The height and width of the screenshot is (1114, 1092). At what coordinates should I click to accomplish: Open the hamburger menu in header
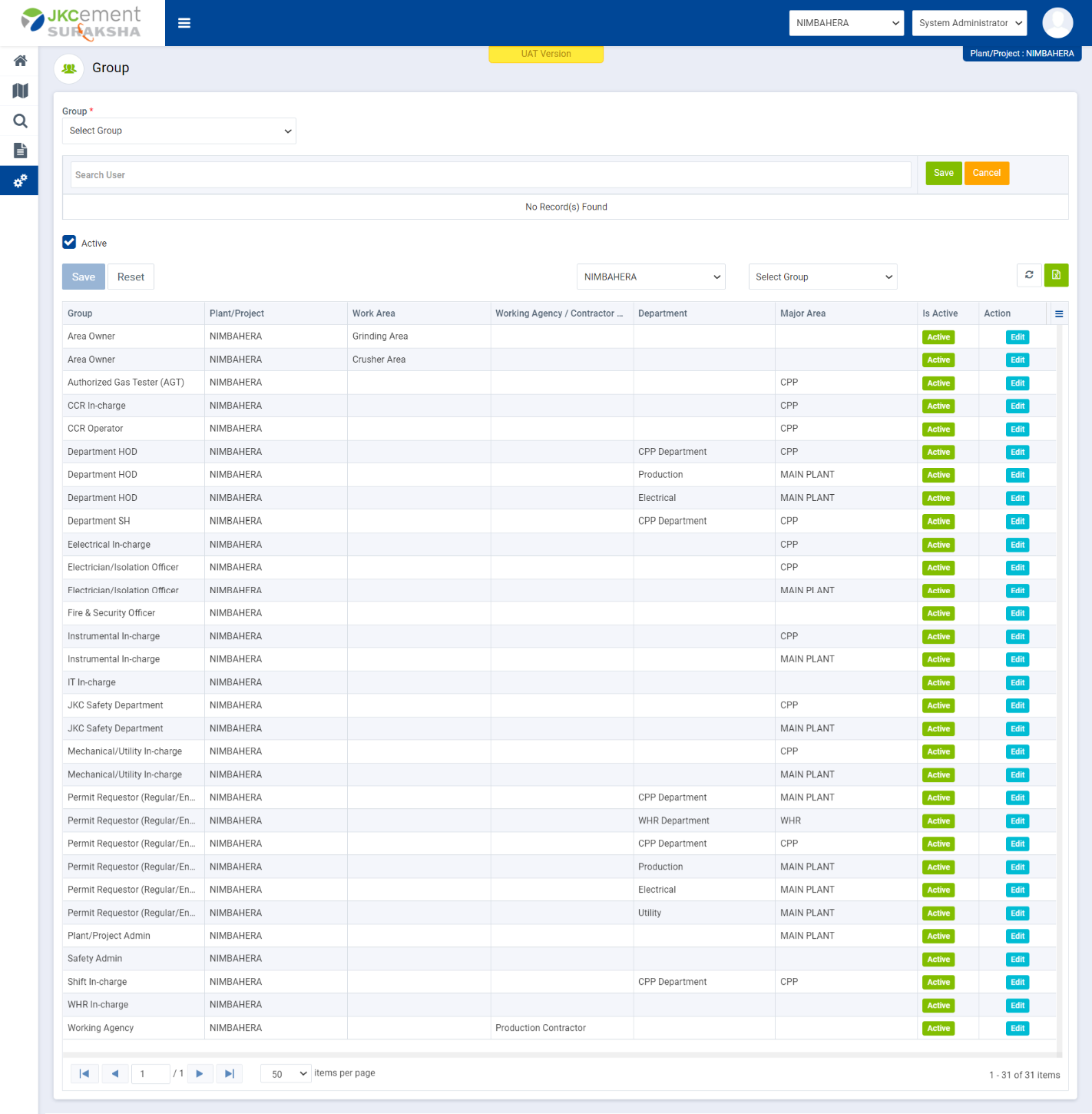(184, 23)
